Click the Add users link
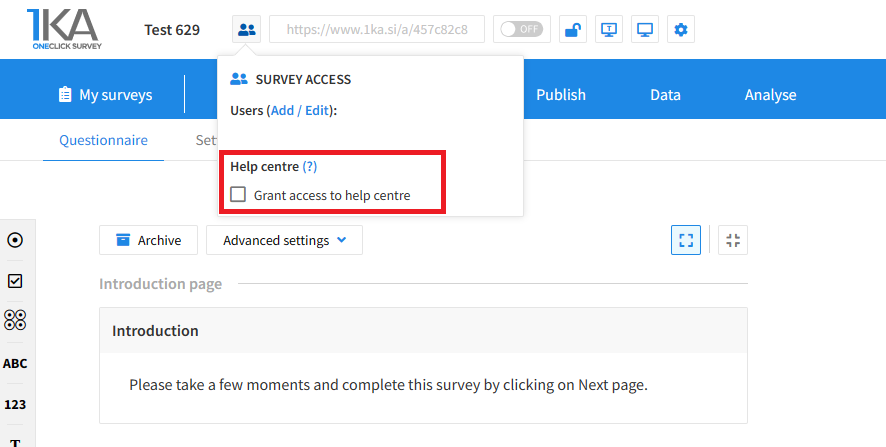This screenshot has width=886, height=447. tap(283, 111)
